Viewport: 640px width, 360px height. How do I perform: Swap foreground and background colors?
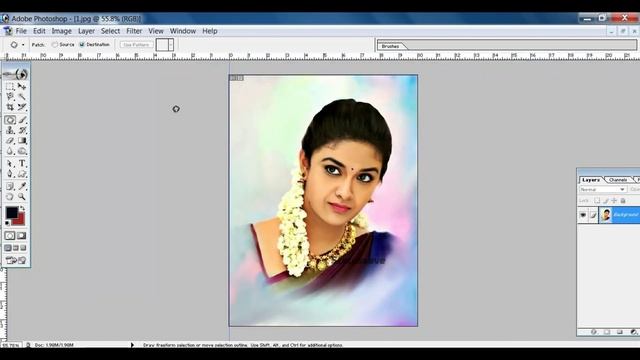coord(22,209)
